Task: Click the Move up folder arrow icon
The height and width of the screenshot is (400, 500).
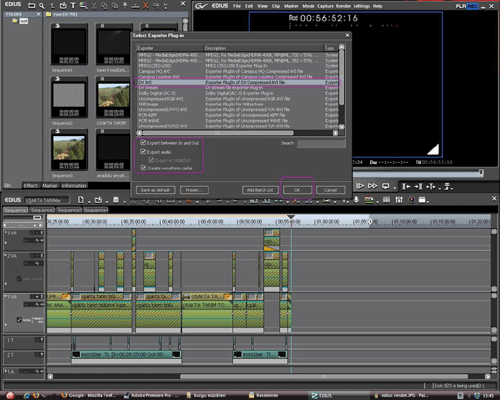Action: coord(52,5)
